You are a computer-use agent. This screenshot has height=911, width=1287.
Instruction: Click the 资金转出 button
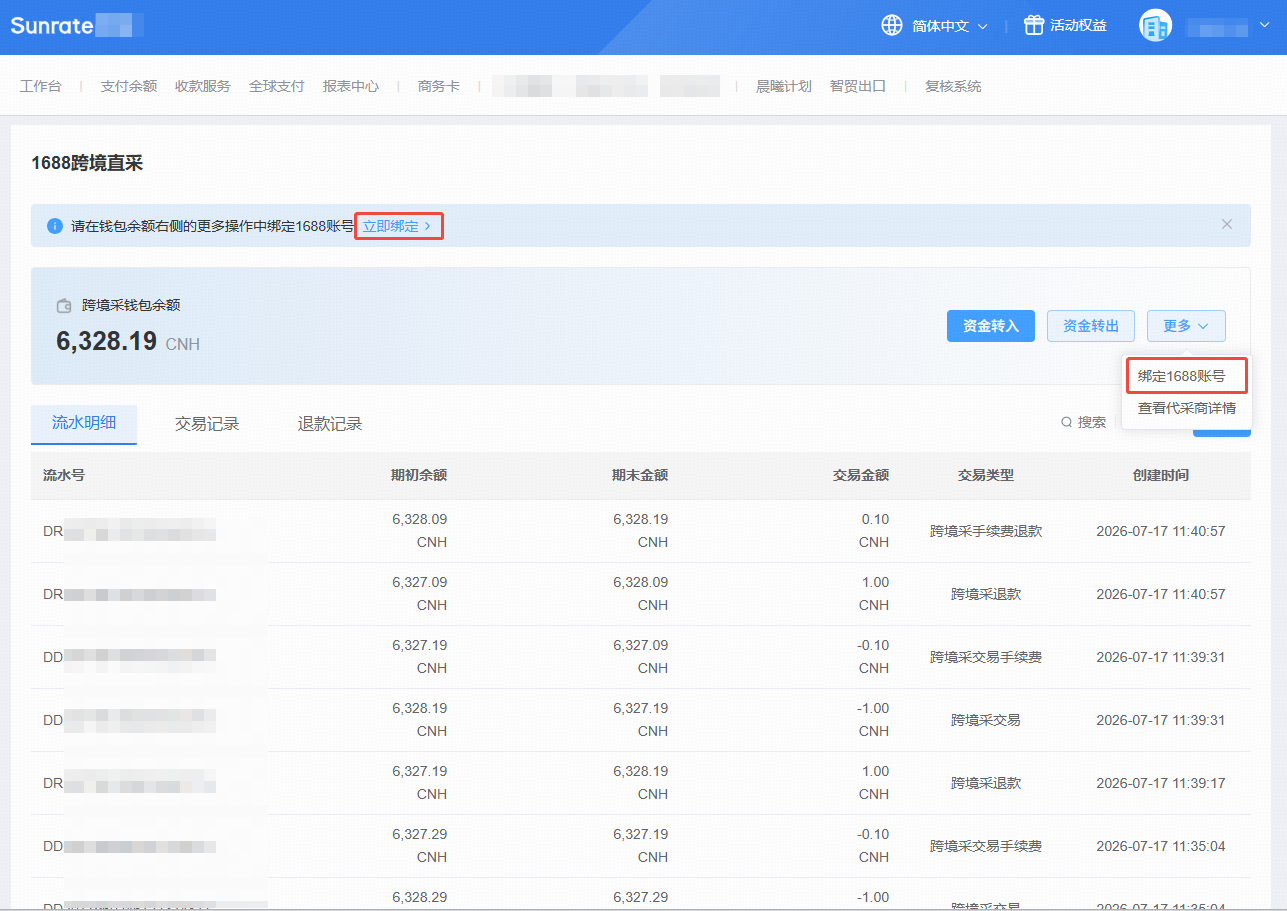1090,326
